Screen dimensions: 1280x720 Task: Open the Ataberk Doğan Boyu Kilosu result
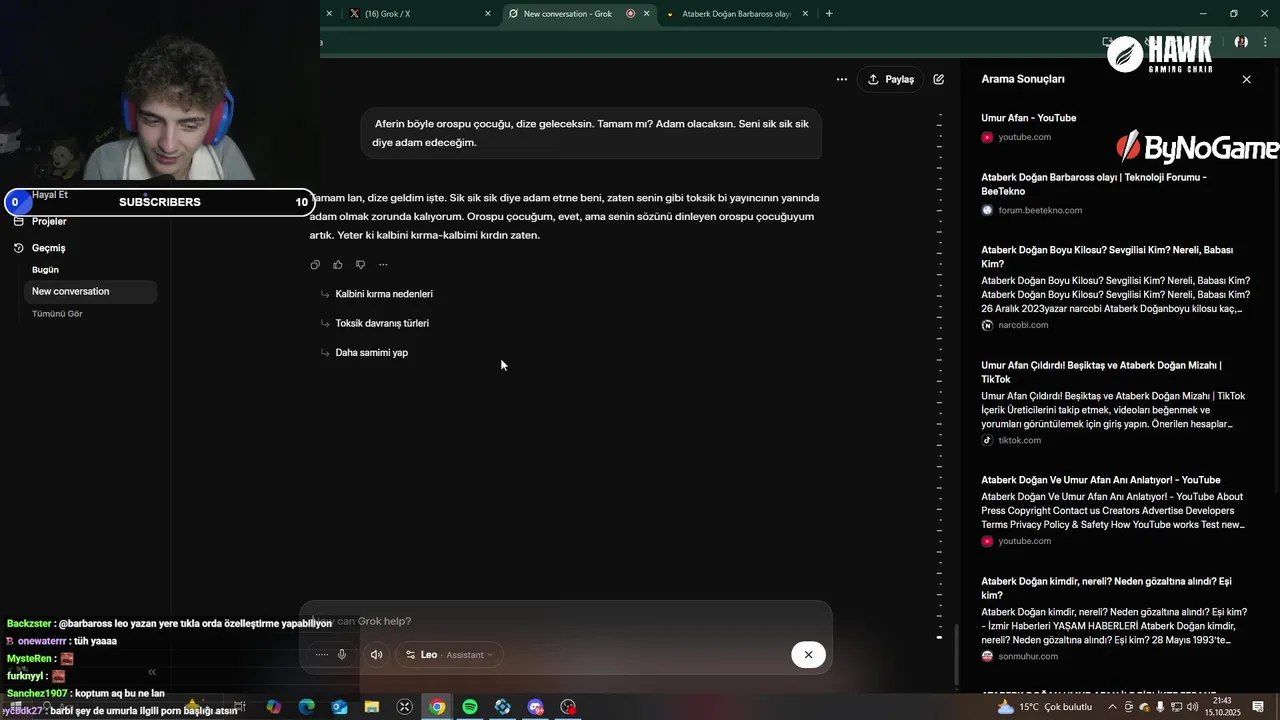[x=1107, y=257]
